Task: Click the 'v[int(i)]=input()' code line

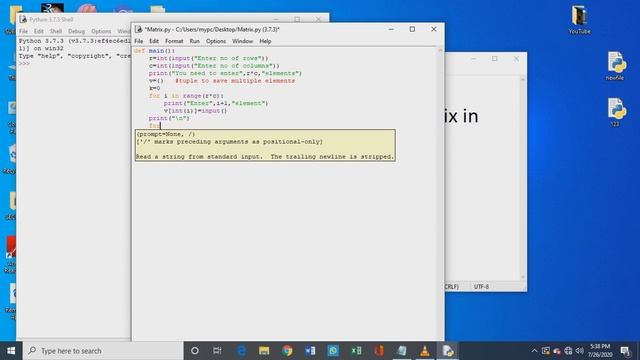Action: tap(195, 111)
